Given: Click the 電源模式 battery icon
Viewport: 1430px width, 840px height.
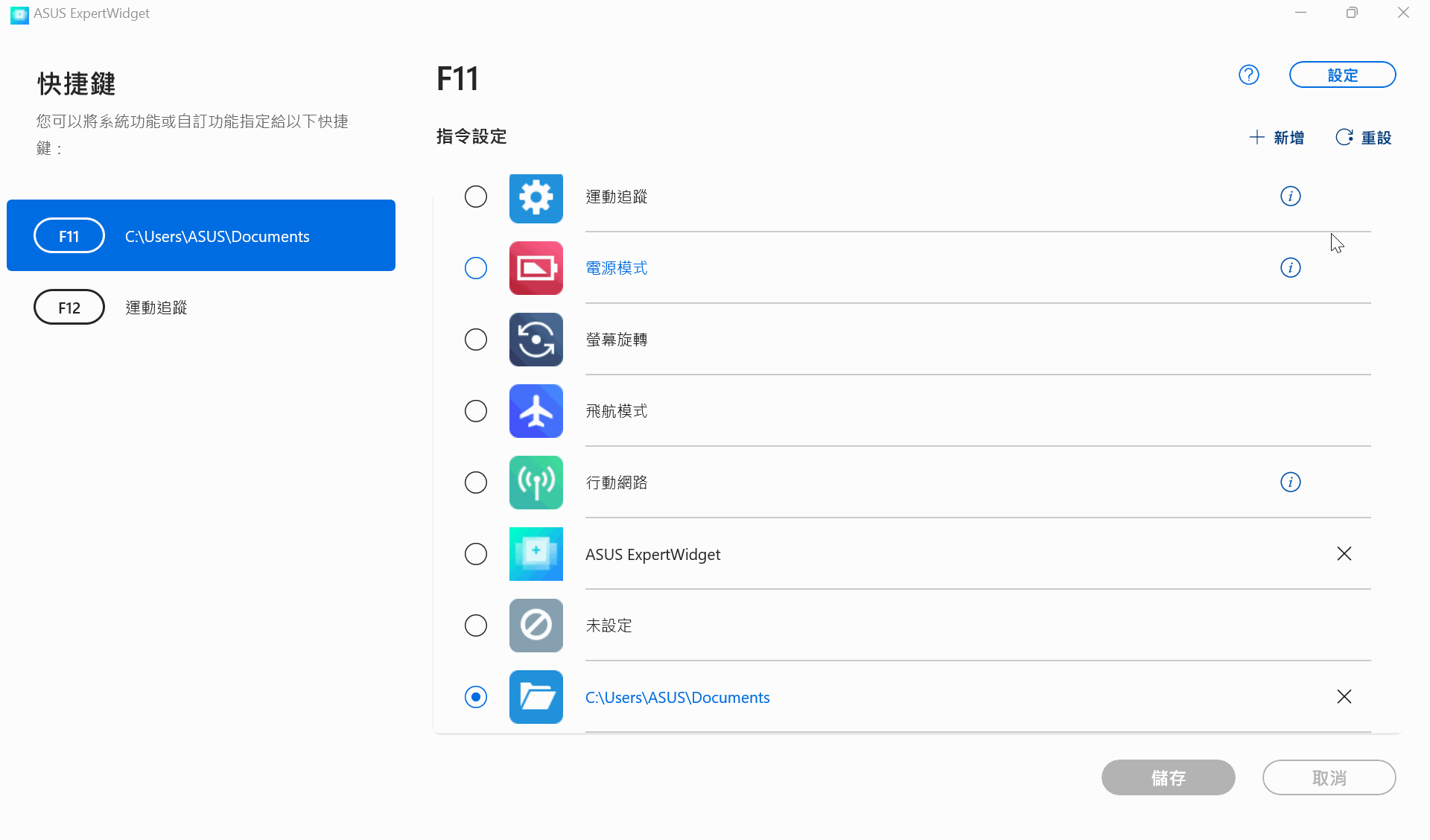Looking at the screenshot, I should pyautogui.click(x=536, y=268).
